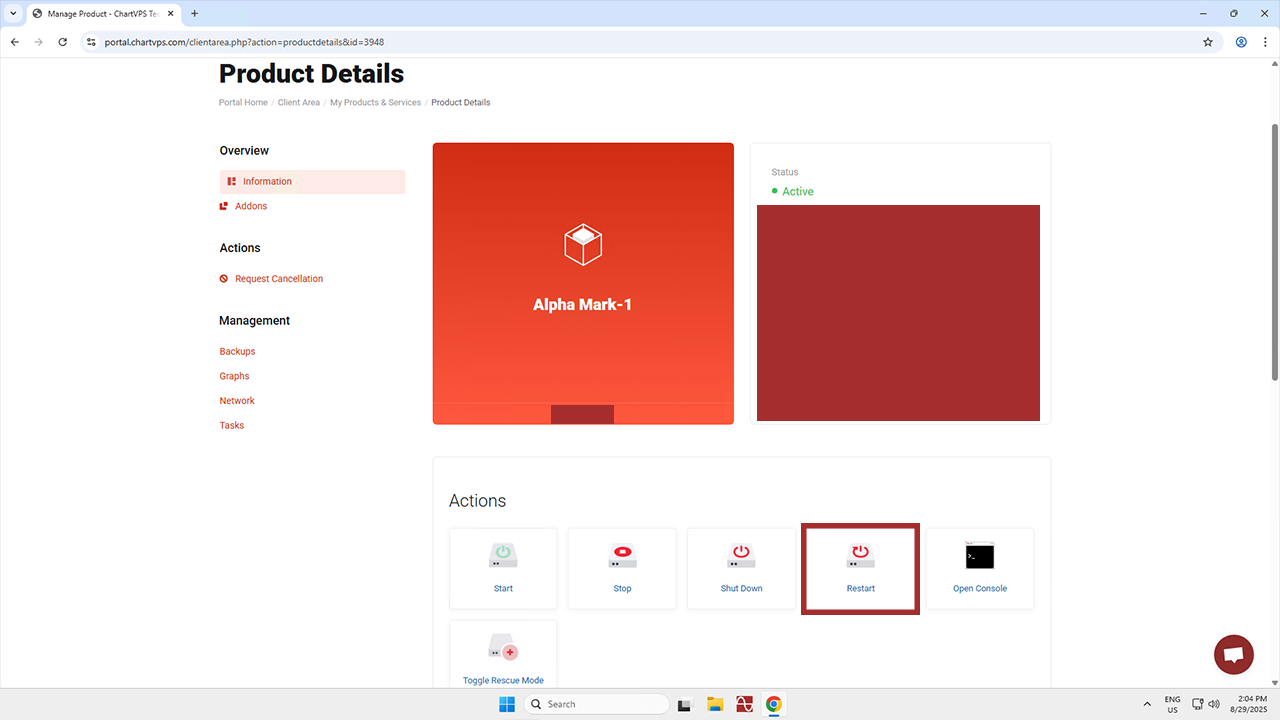Restart the server via Restart icon

(x=860, y=556)
